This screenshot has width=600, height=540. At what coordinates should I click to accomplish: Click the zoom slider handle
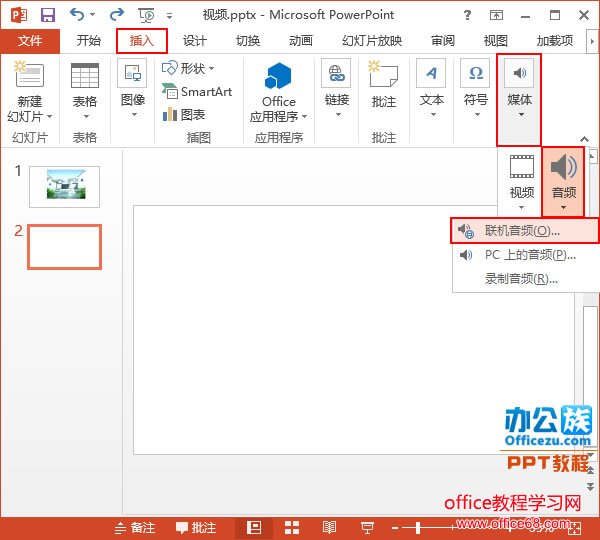point(418,528)
